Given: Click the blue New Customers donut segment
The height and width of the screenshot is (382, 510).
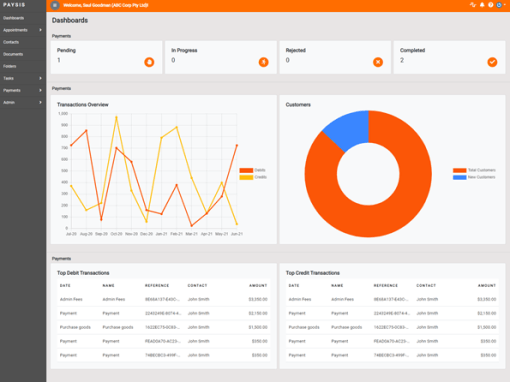Looking at the screenshot, I should (x=351, y=131).
